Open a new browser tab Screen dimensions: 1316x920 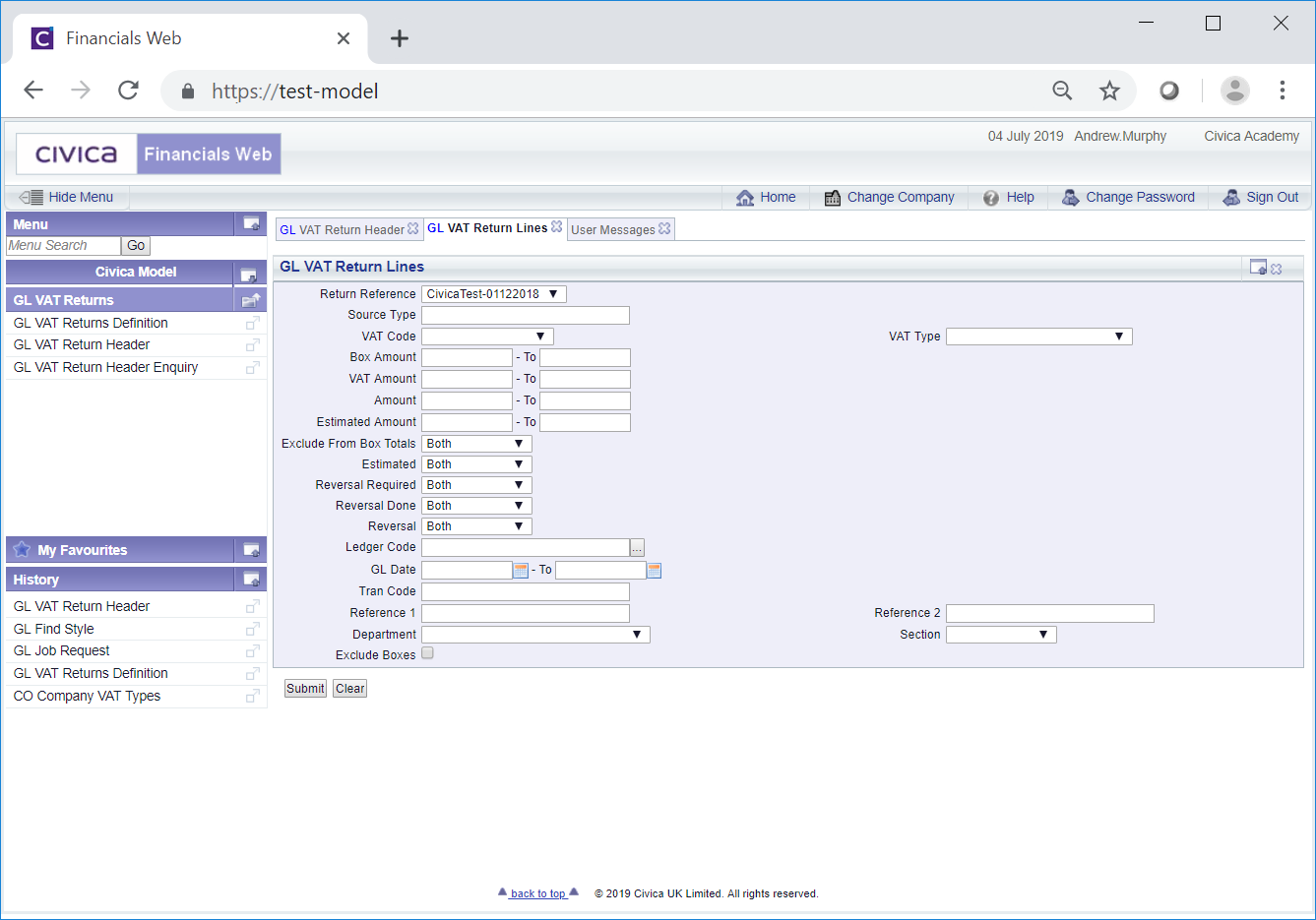[399, 38]
